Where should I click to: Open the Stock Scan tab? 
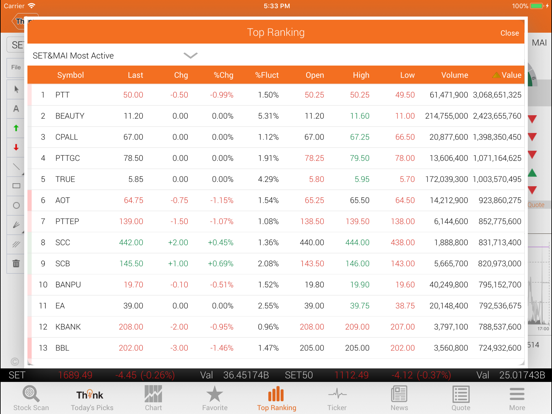31,399
